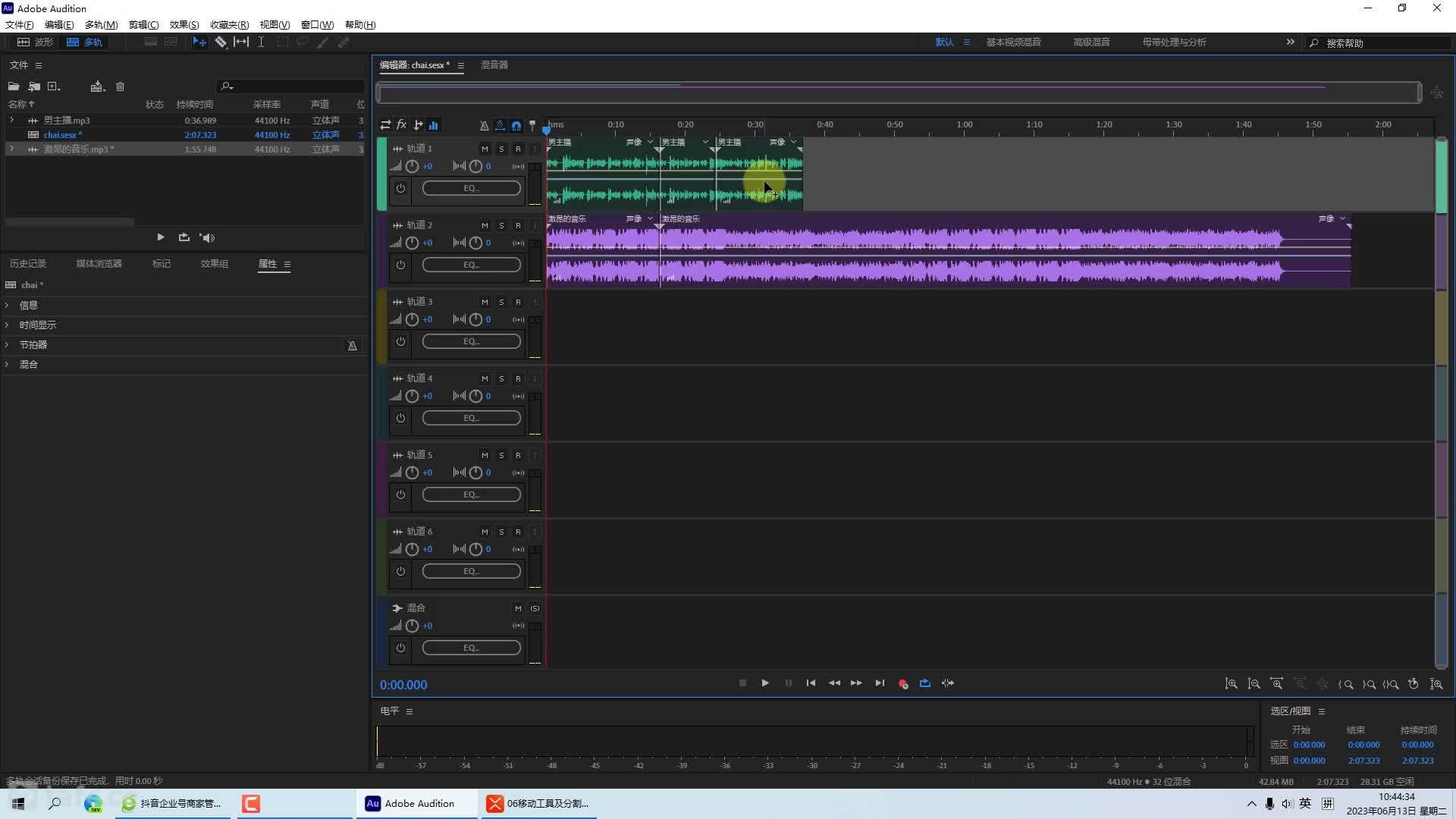
Task: Click Skip Selection transport icon
Action: (x=948, y=683)
